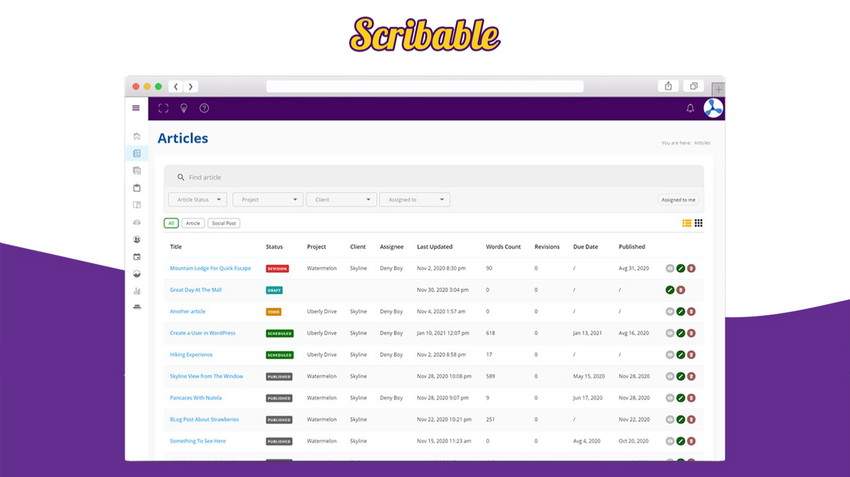Open Something To See Here link
Screen dimensions: 850x477
tap(198, 441)
